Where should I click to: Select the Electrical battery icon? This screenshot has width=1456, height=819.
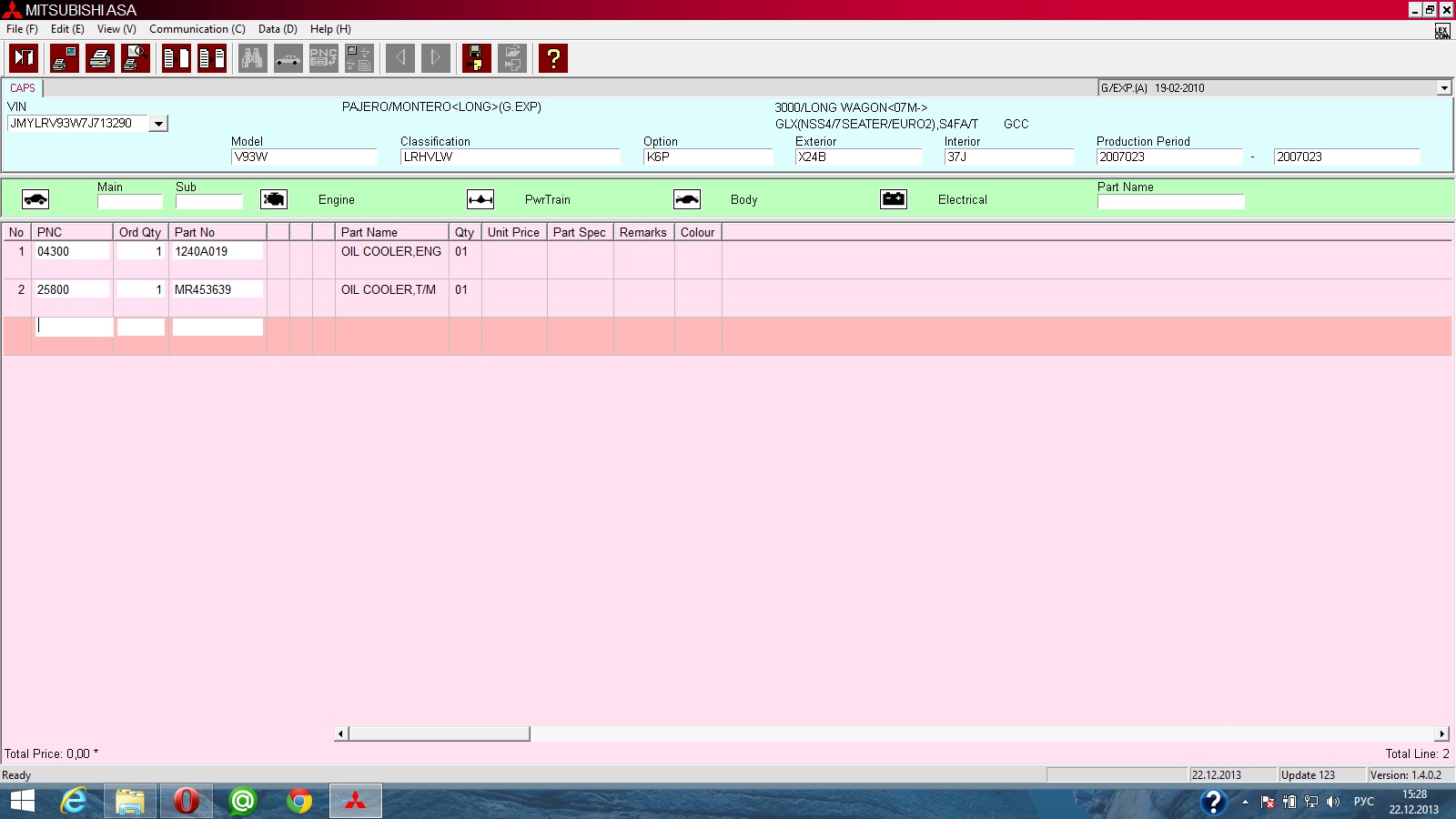[x=894, y=199]
